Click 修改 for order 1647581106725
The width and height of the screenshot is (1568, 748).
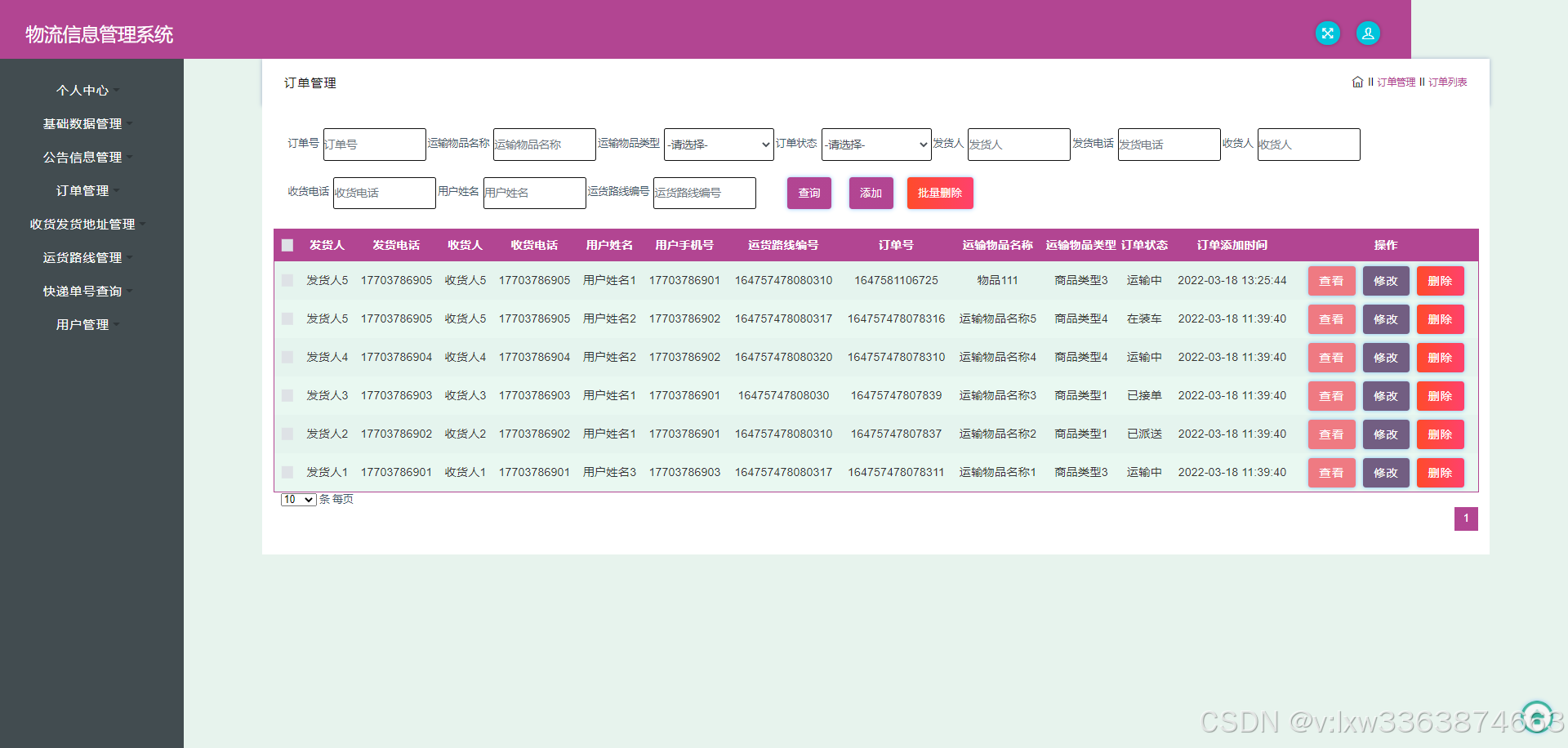(1386, 281)
